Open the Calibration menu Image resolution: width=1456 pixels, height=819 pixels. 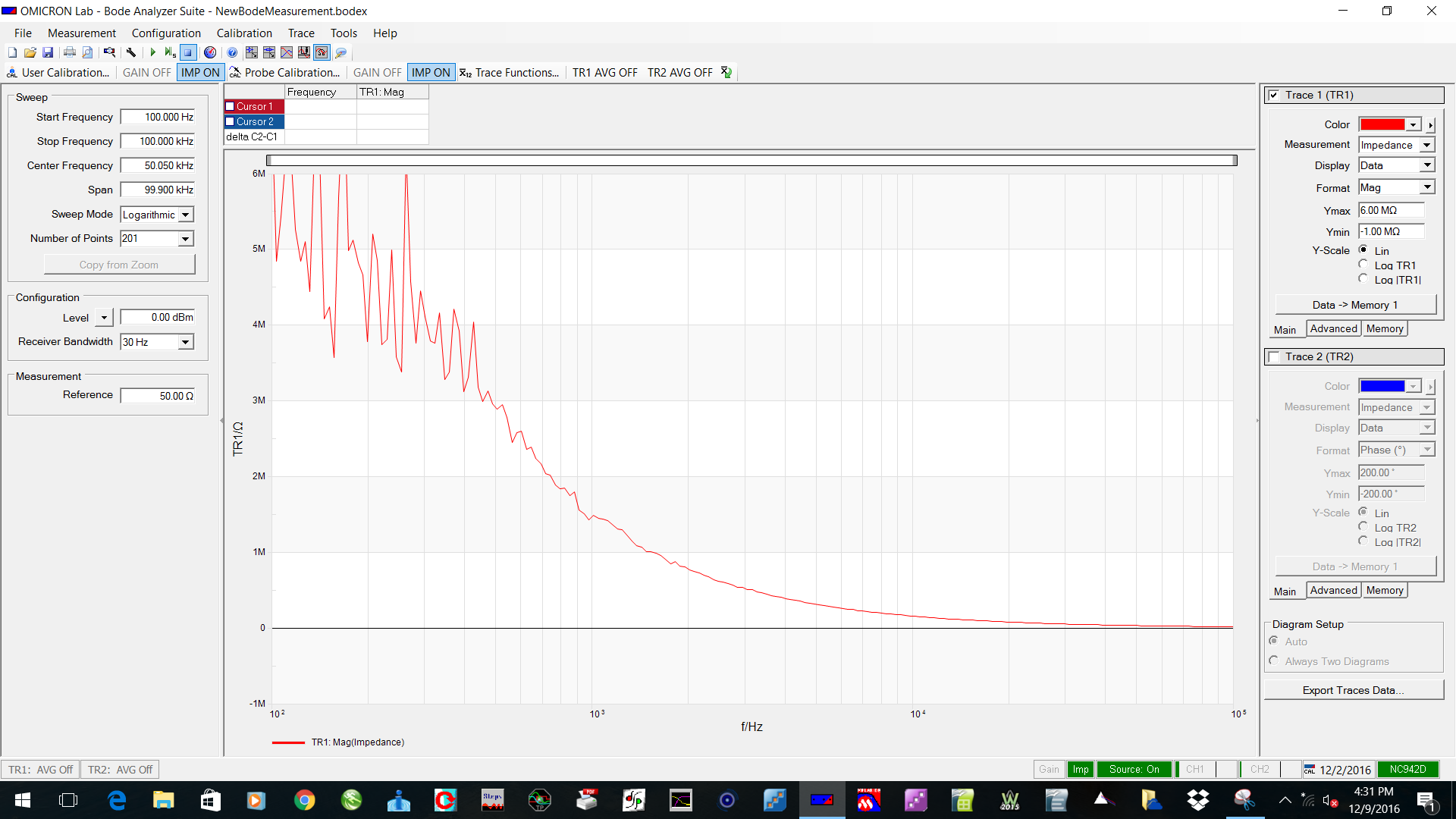tap(244, 33)
